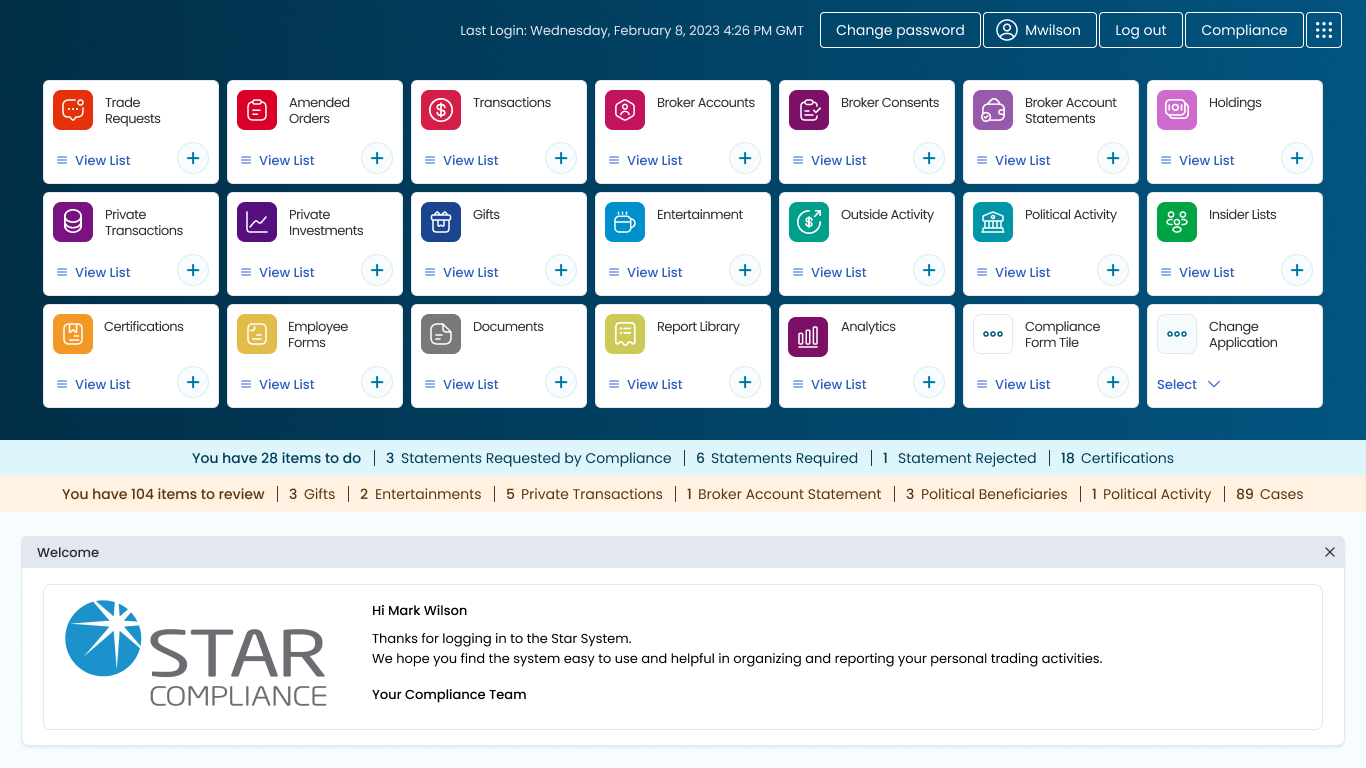Open the Mwilson user menu

point(1040,30)
